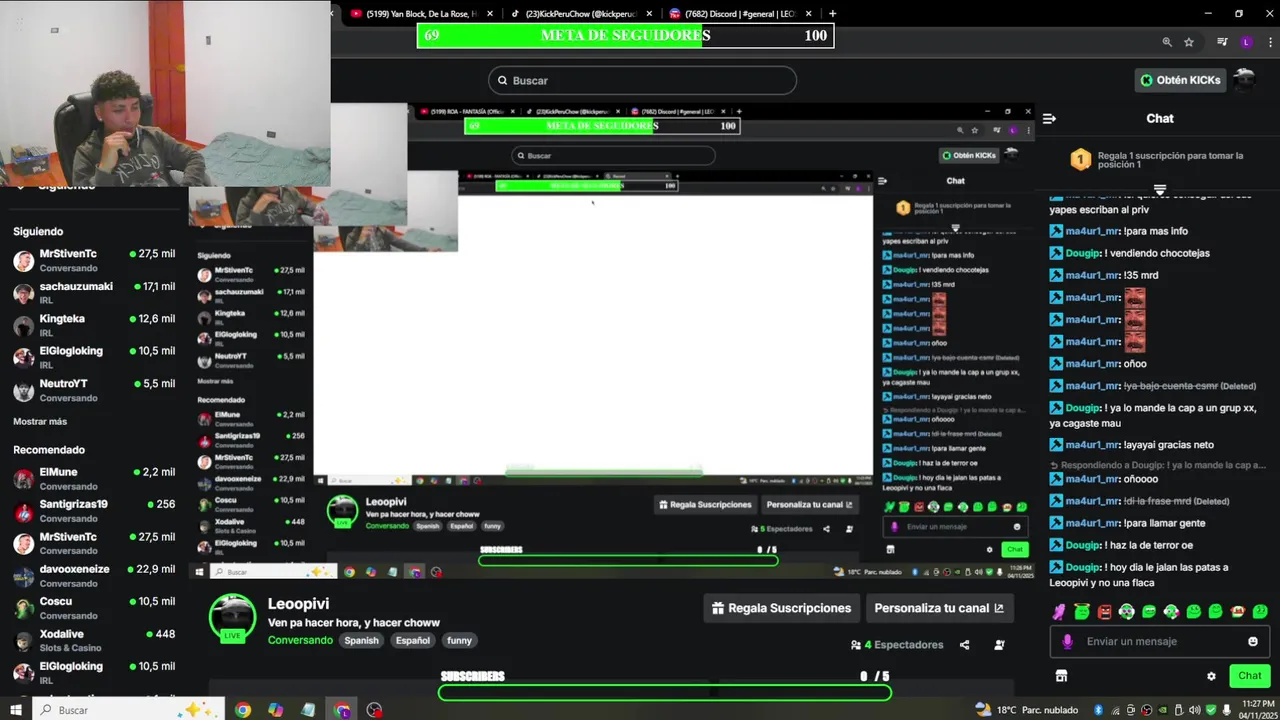
Task: Open the OBS Studio taskbar icon
Action: pos(374,710)
